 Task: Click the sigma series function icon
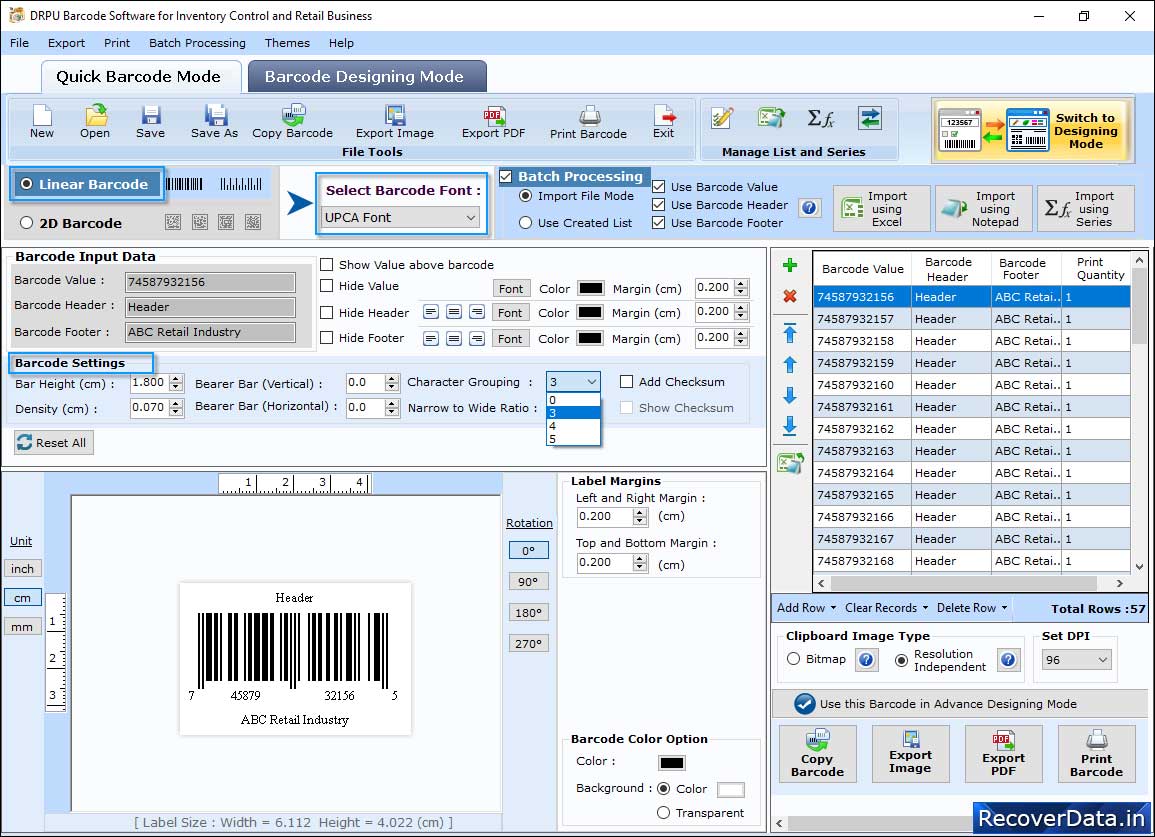pyautogui.click(x=821, y=118)
